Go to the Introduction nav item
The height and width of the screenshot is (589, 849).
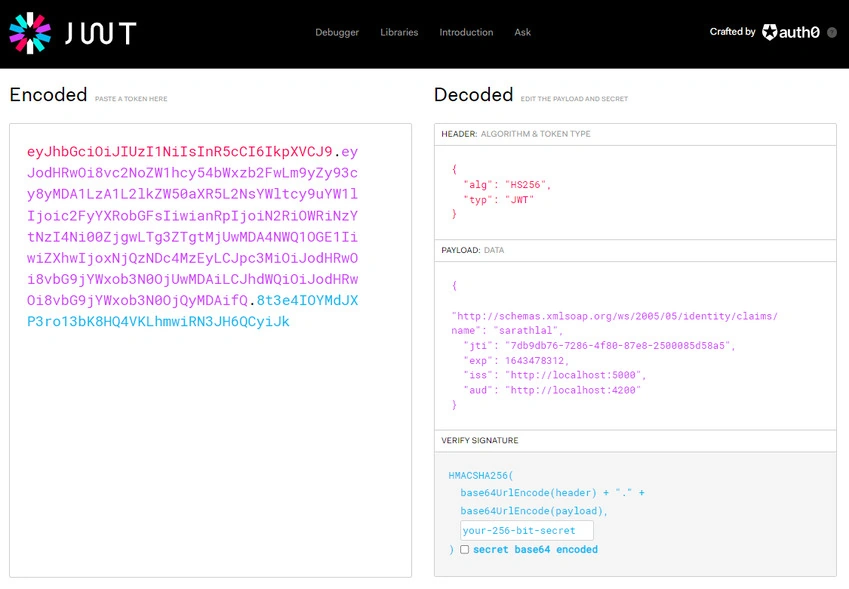pyautogui.click(x=466, y=32)
